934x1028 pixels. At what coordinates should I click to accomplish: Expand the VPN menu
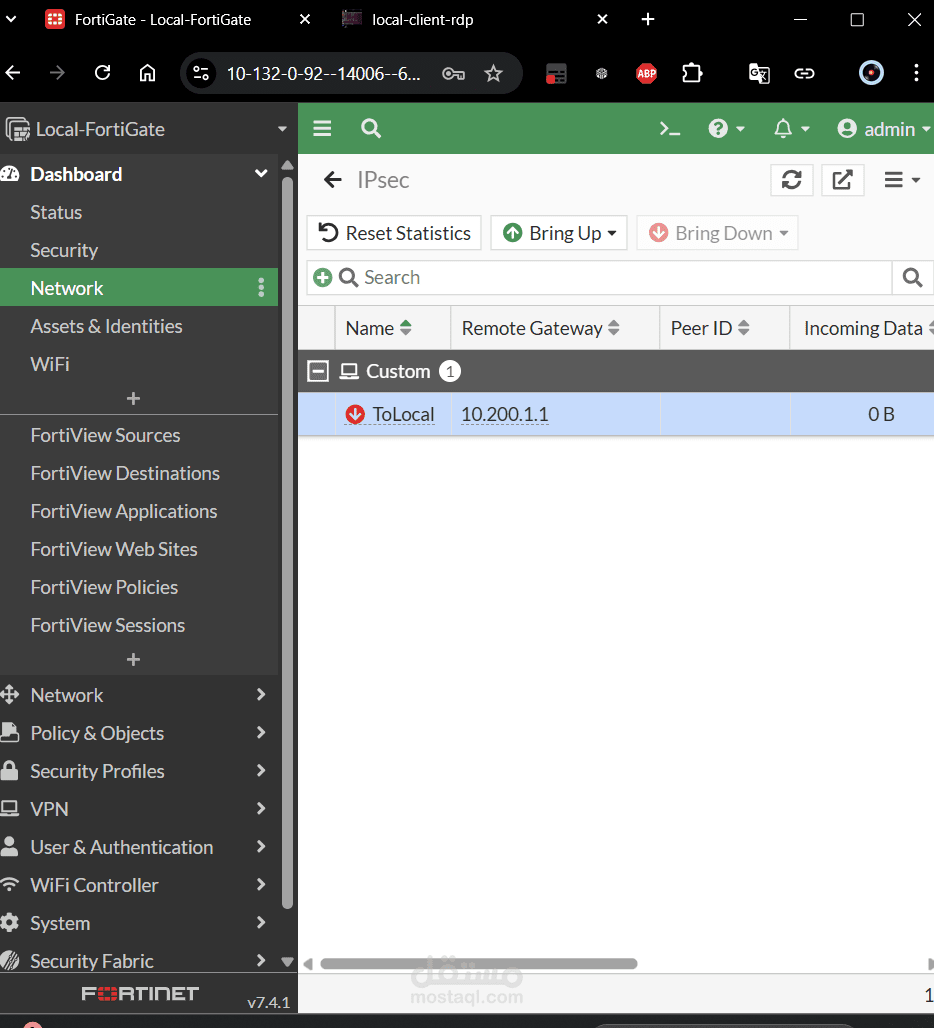pyautogui.click(x=139, y=809)
